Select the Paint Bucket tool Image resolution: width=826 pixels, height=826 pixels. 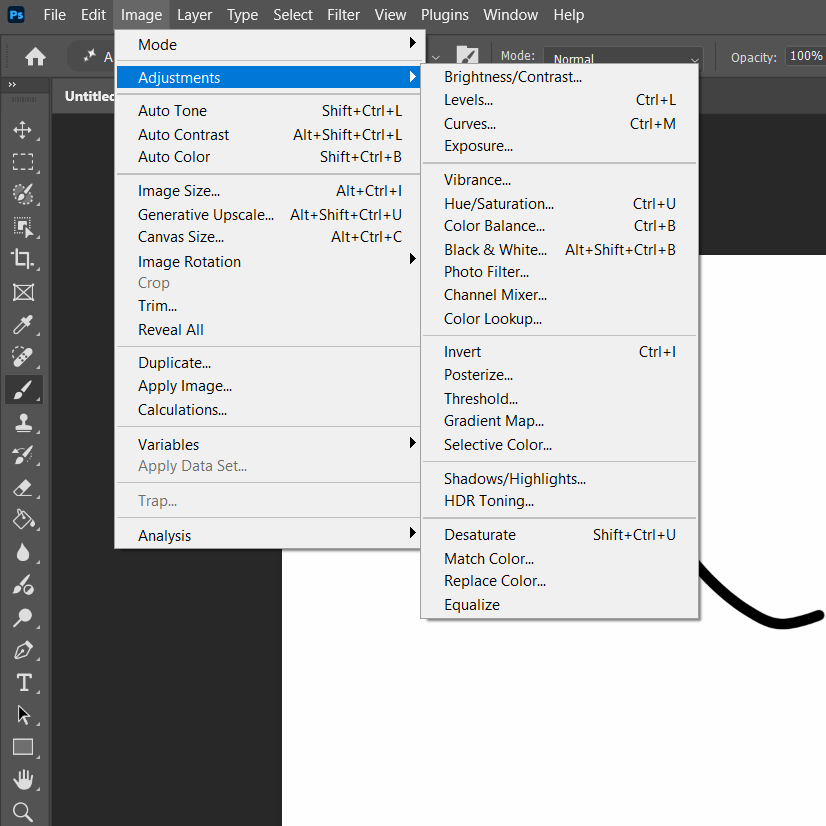[23, 520]
